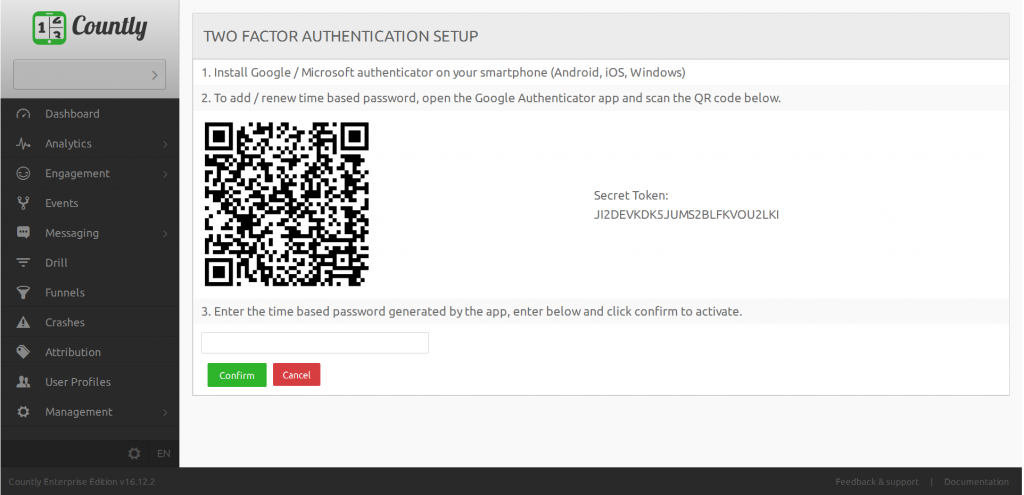1024x495 pixels.
Task: Expand the Management submenu chevron
Action: coord(165,413)
